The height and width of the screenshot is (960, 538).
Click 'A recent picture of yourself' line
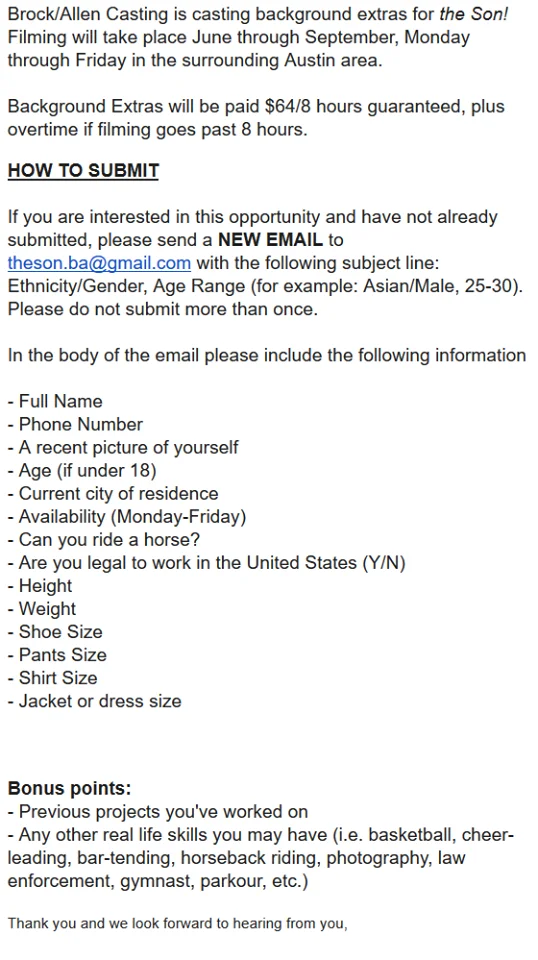pos(123,448)
